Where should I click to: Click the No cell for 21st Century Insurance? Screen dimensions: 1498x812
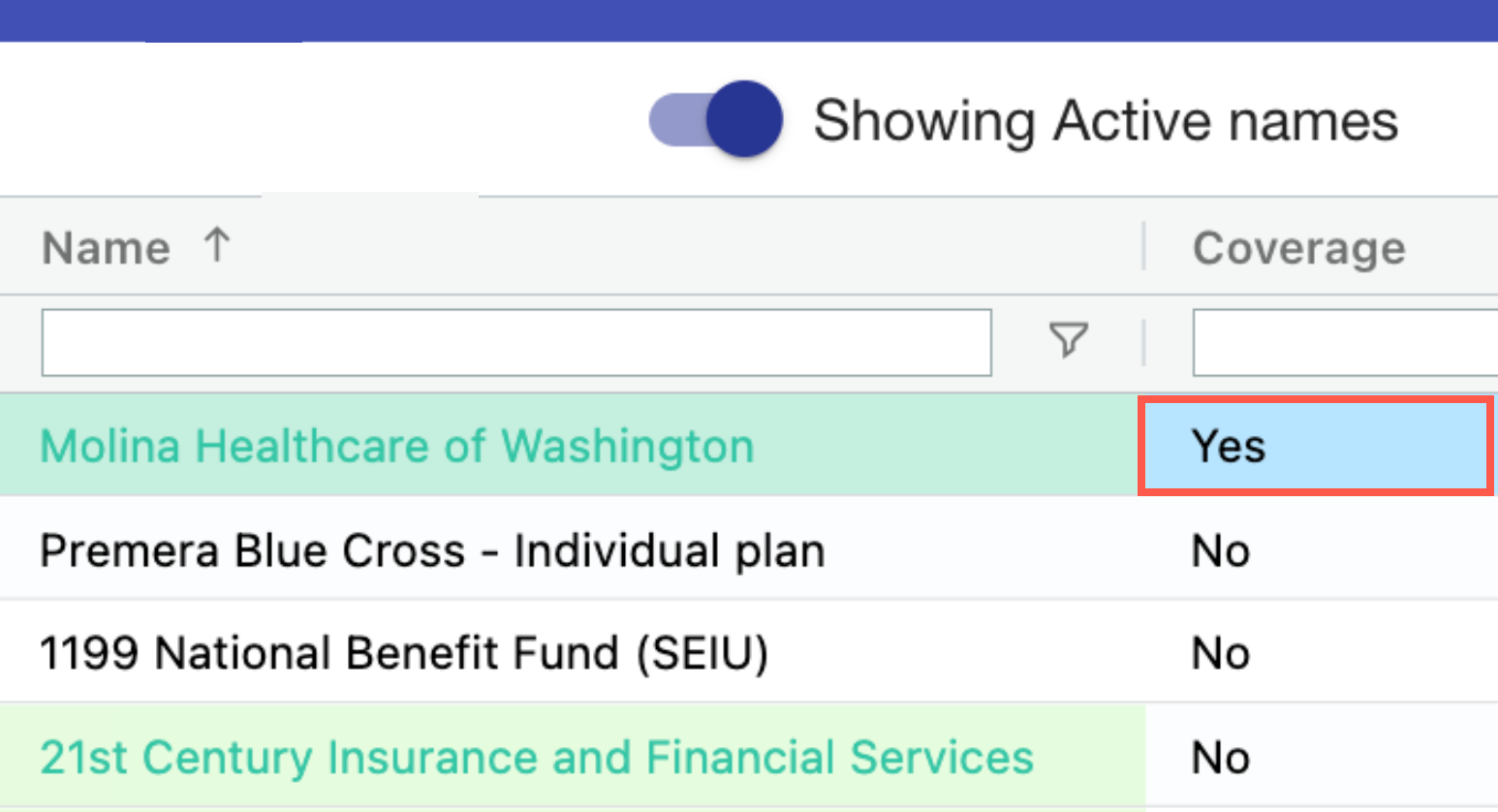click(1221, 758)
